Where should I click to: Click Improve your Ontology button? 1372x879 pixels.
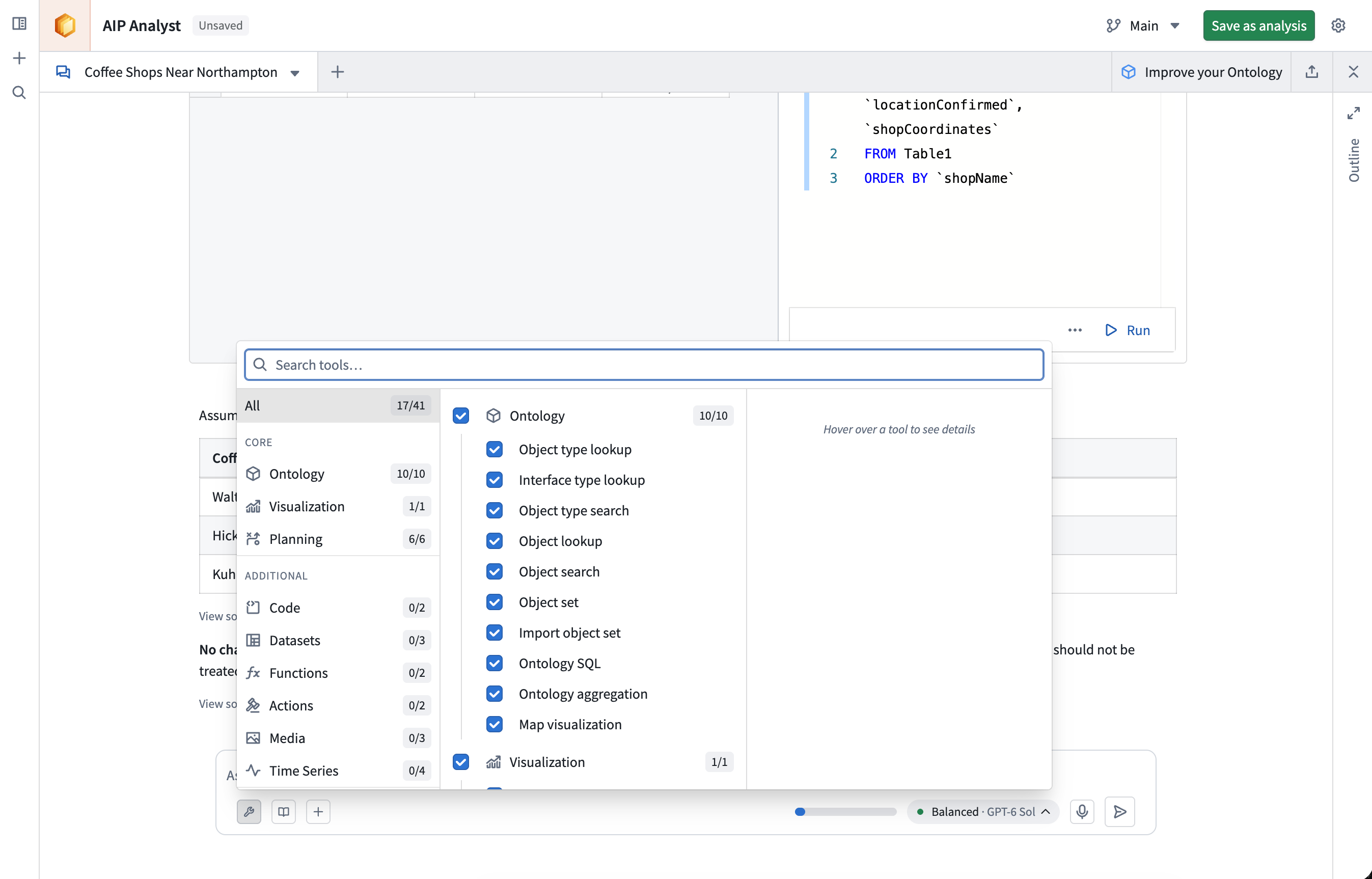point(1202,72)
